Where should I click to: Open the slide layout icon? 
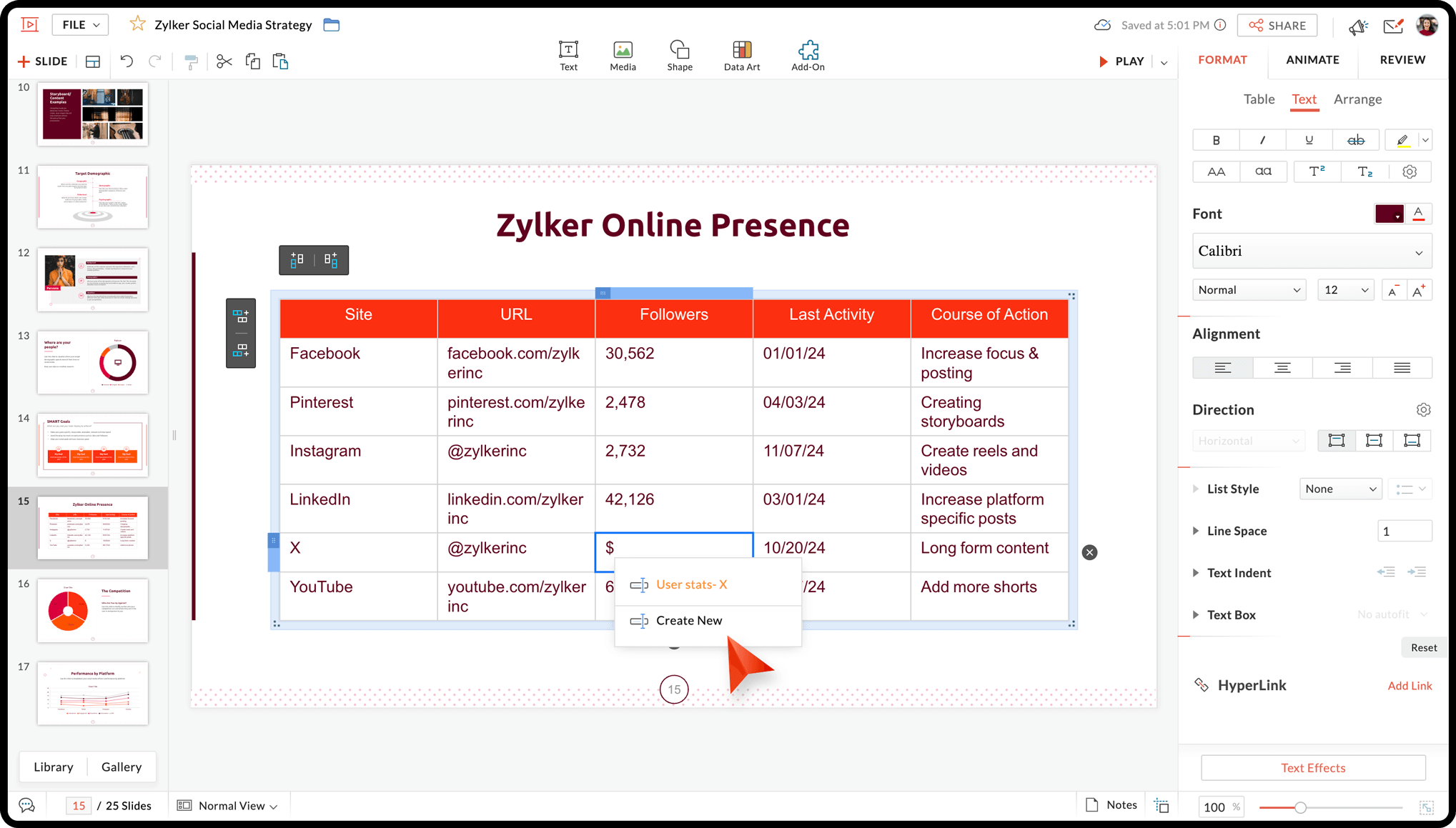93,61
